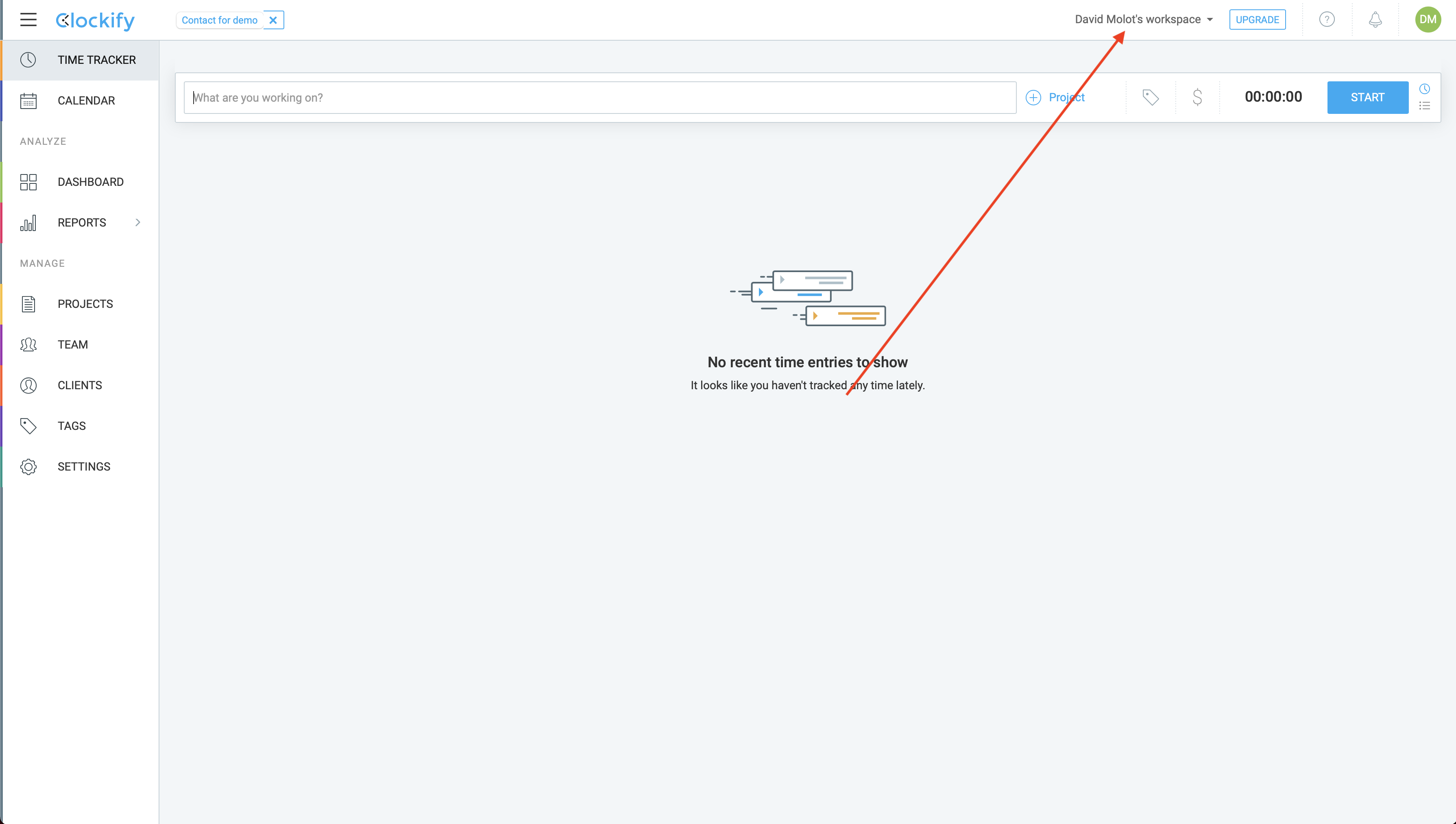This screenshot has height=824, width=1456.
Task: Go to Dashboard page
Action: (x=81, y=182)
